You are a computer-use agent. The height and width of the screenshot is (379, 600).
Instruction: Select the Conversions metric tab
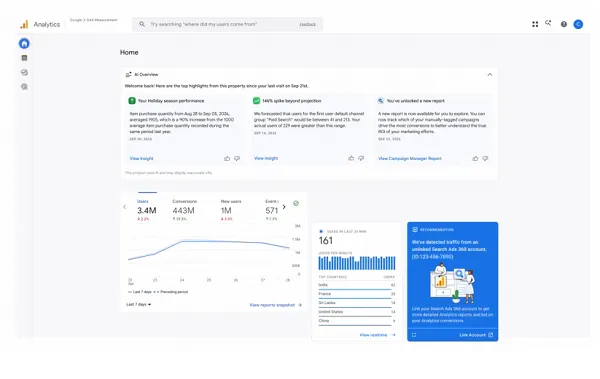coord(184,210)
